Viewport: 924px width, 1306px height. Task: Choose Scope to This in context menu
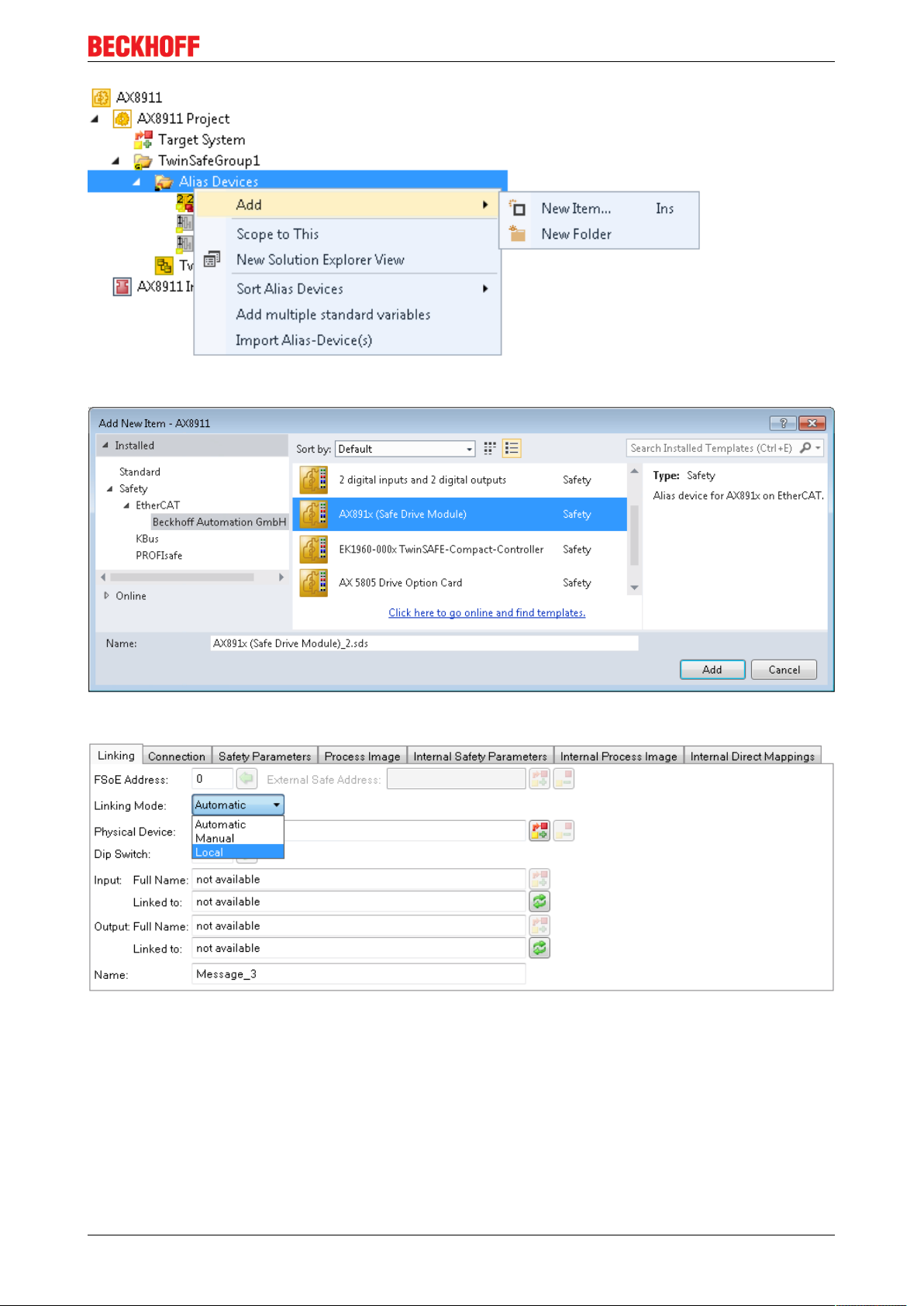point(277,234)
